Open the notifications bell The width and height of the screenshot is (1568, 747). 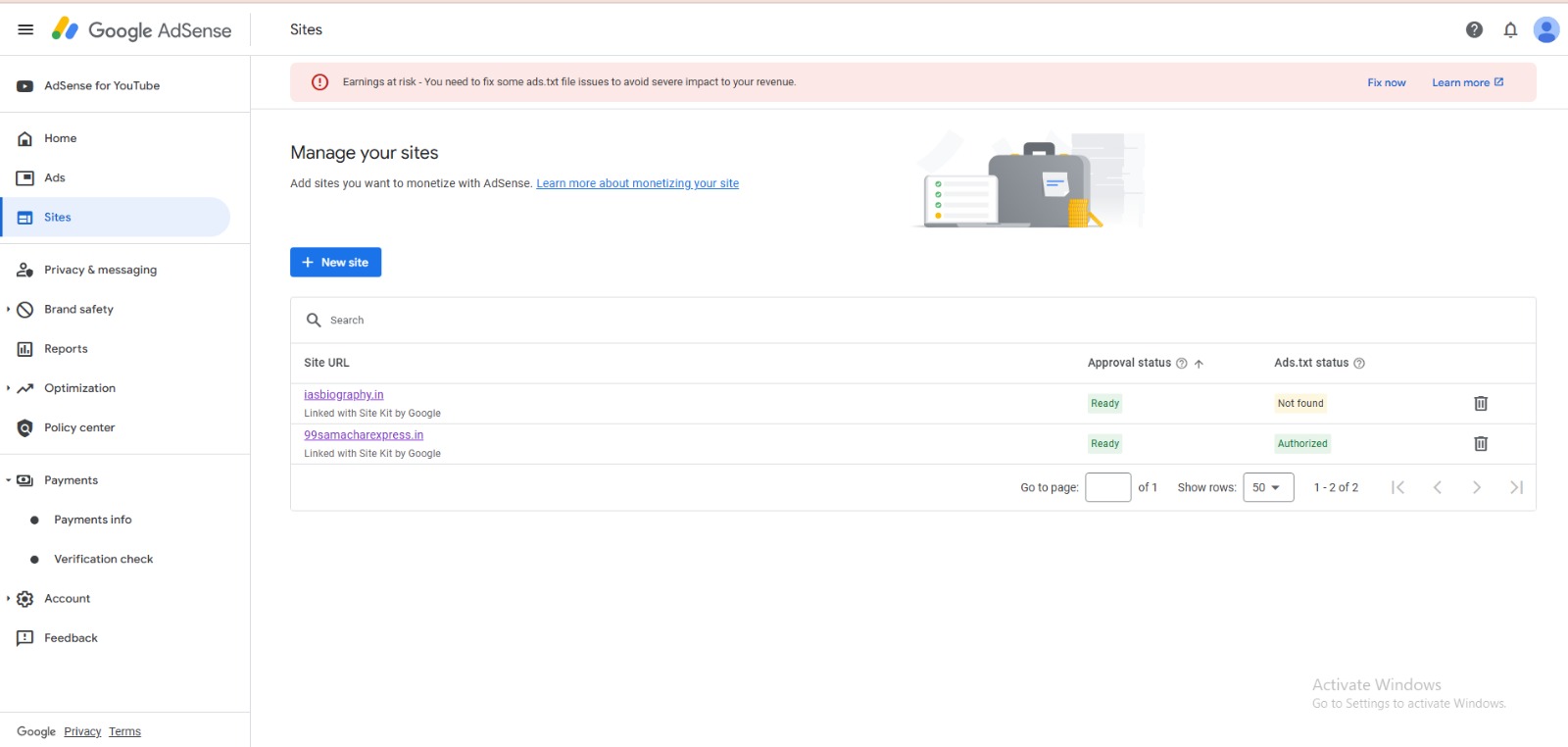coord(1510,29)
